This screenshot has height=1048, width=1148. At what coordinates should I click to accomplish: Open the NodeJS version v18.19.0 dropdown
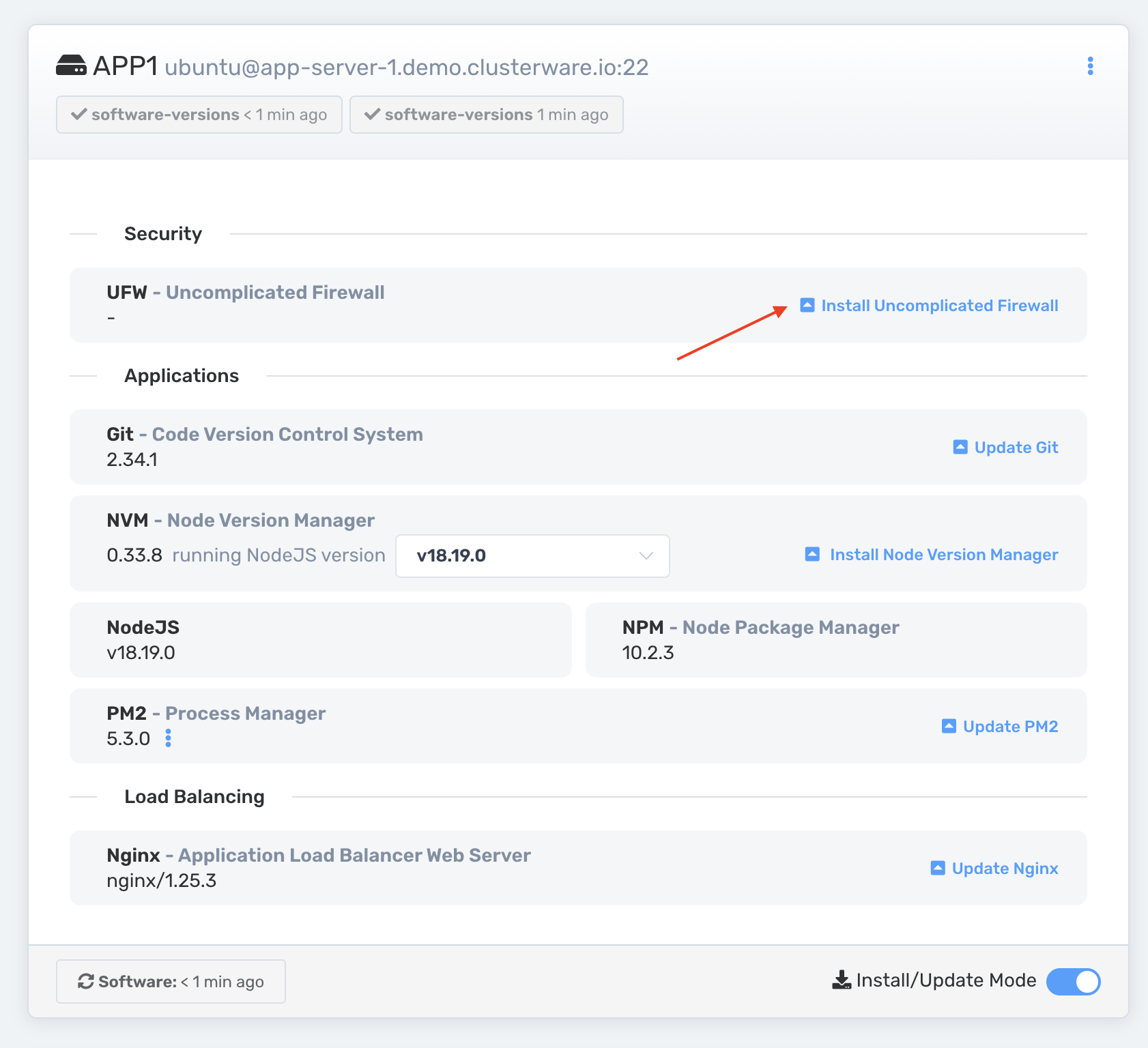pyautogui.click(x=532, y=555)
